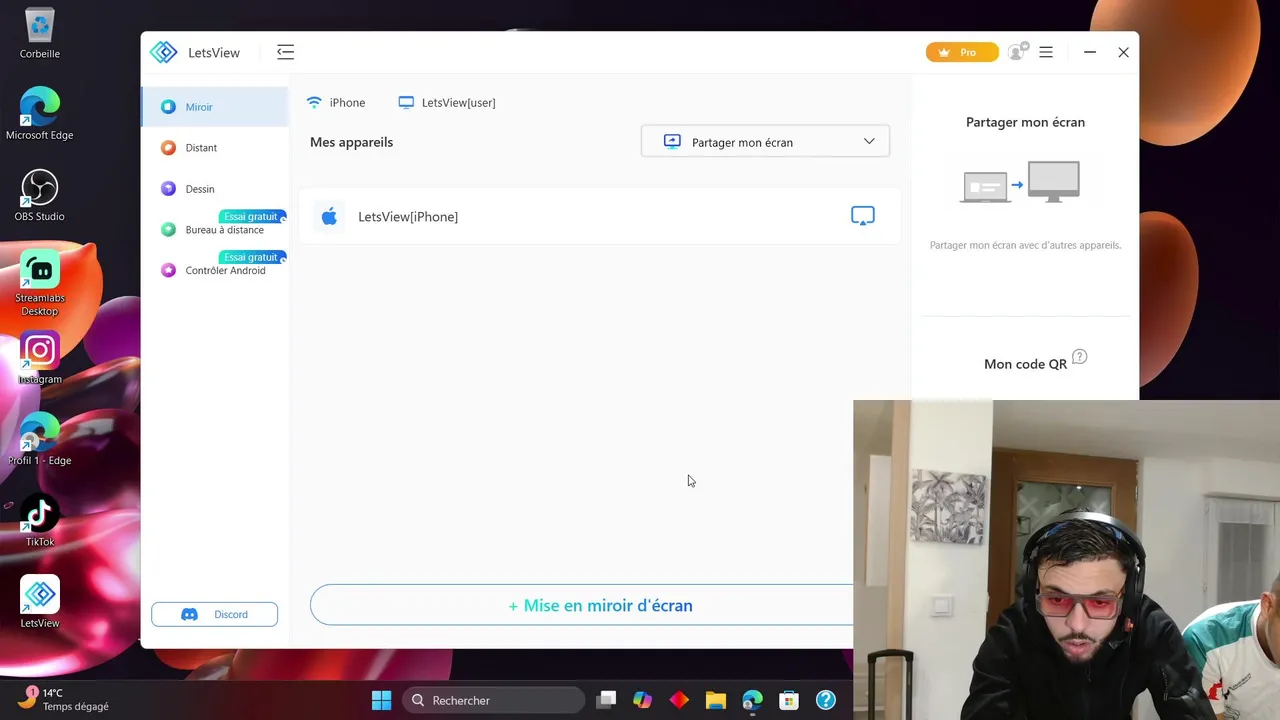The height and width of the screenshot is (720, 1280).
Task: Expand the Partager mon écran dropdown
Action: pyautogui.click(x=765, y=142)
